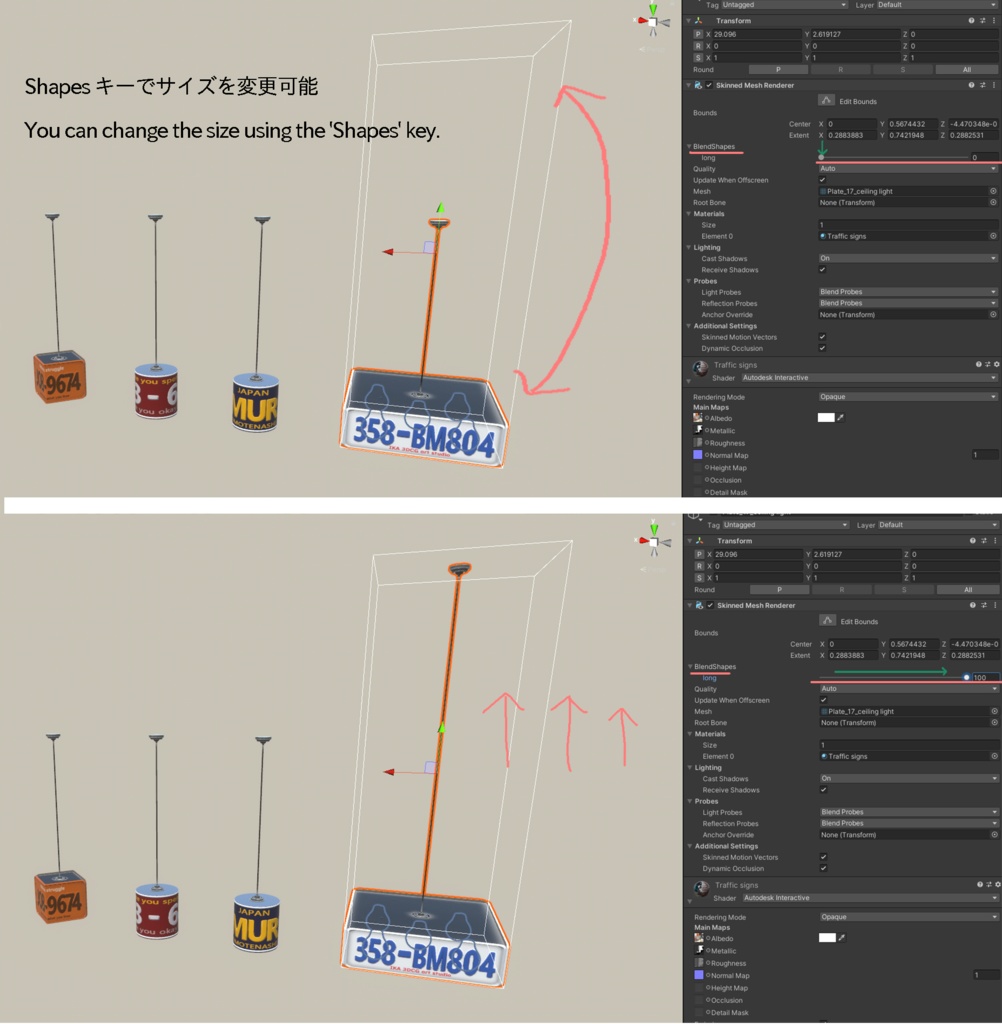Open Skinned Mesh Renderer preset icon, upper inspector
1002x1024 pixels.
[982, 85]
